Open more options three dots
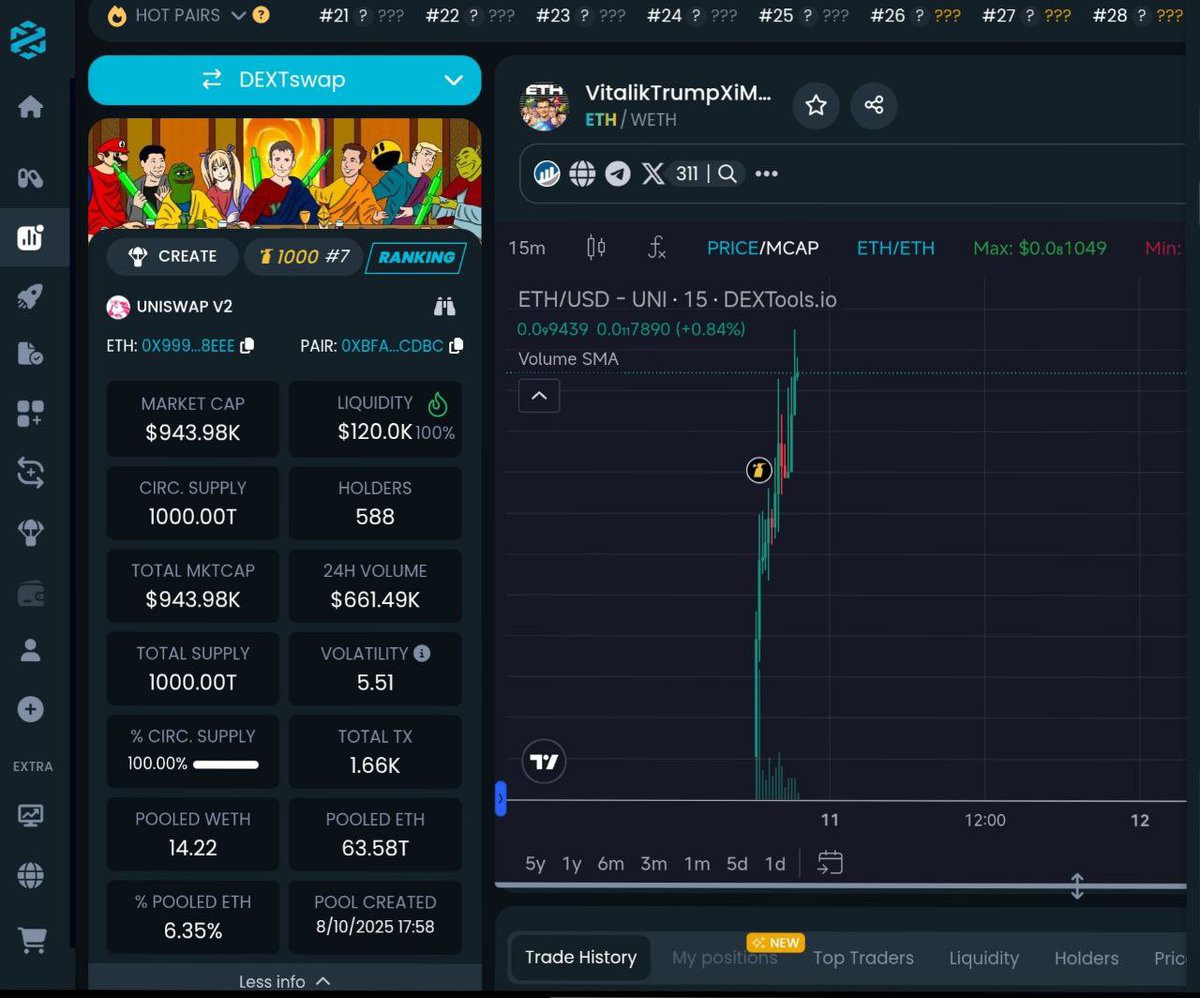The height and width of the screenshot is (998, 1200). [x=766, y=174]
